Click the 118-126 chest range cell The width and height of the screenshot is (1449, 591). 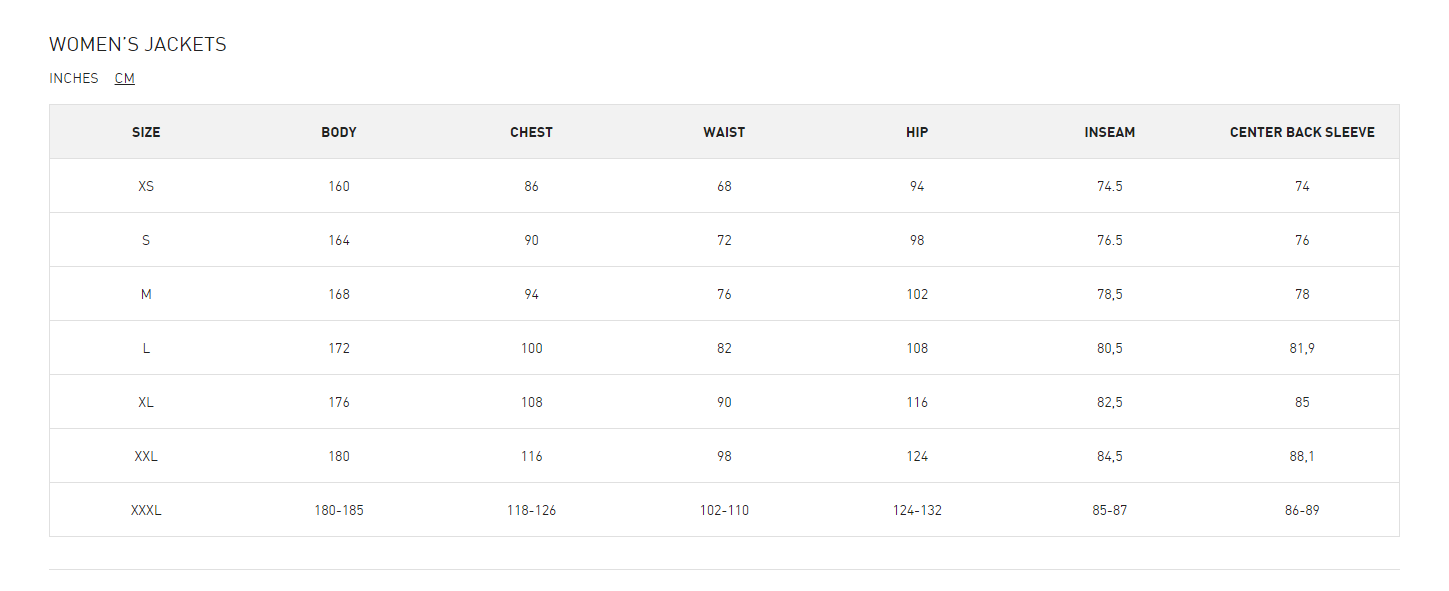531,510
